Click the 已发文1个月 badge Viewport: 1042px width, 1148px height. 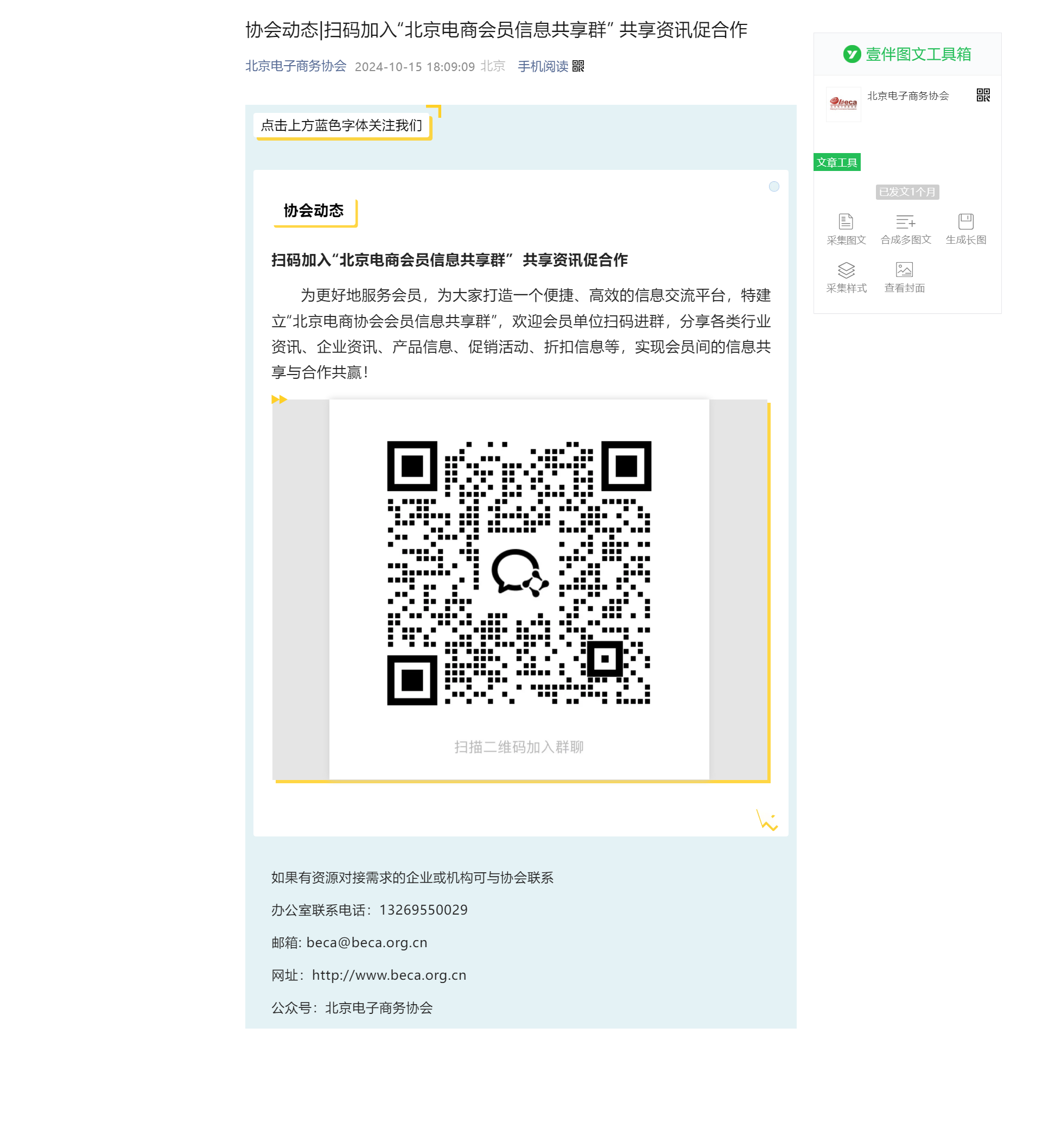[907, 192]
